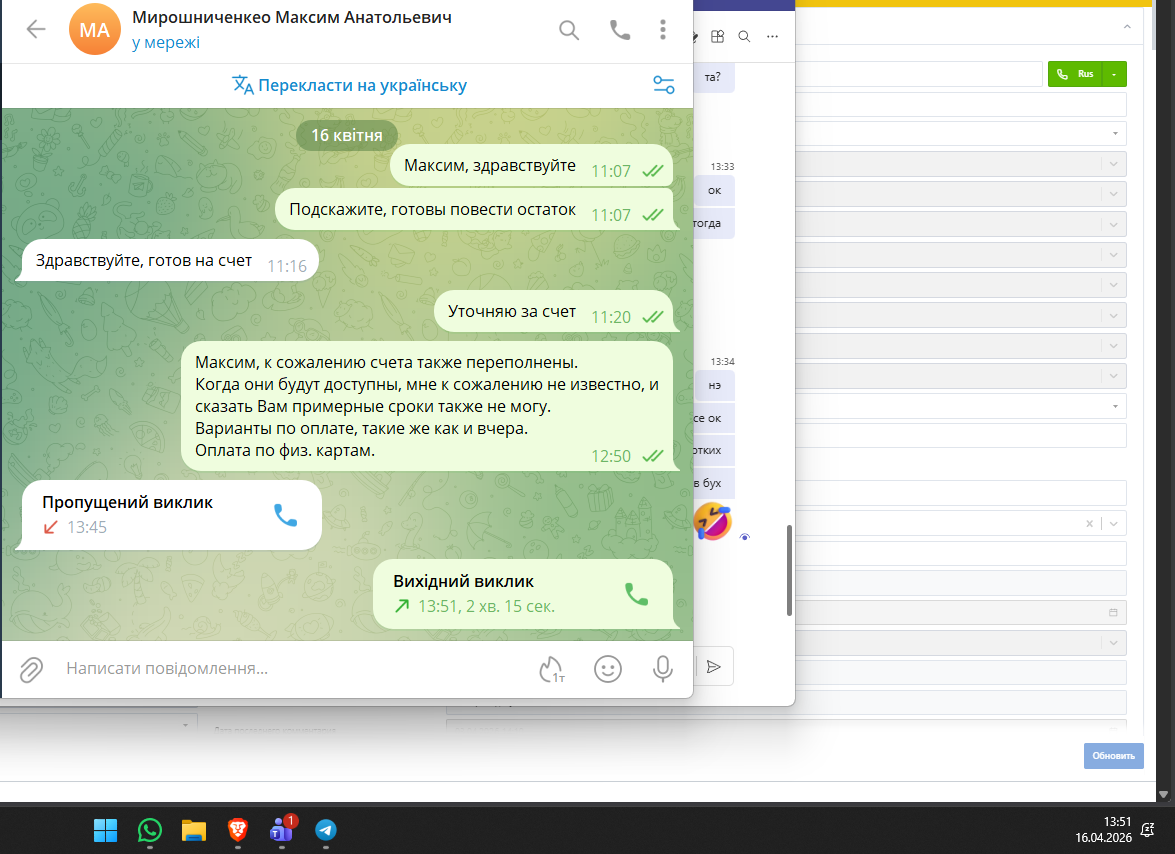Open the MA contact avatar
Viewport: 1175px width, 854px height.
[94, 30]
